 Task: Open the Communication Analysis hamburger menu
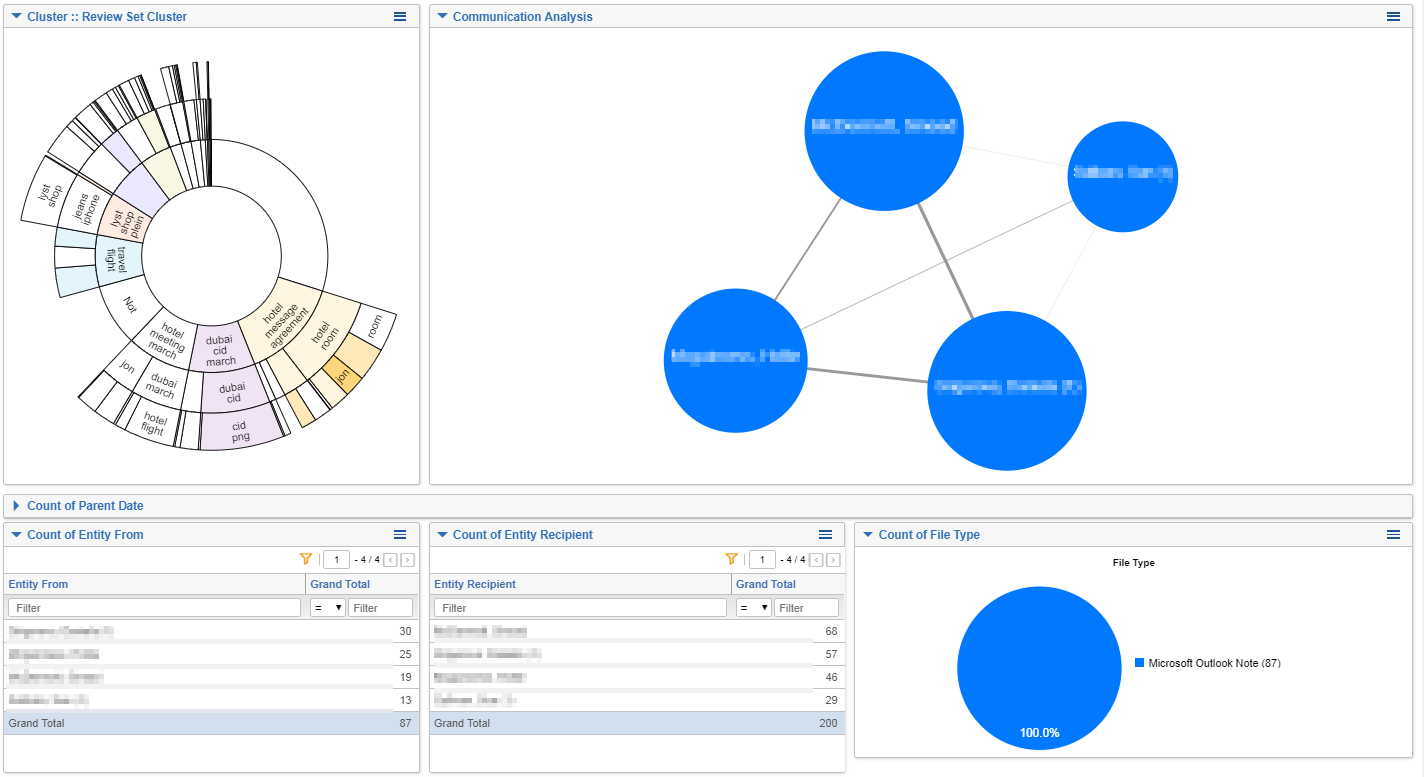tap(1393, 17)
